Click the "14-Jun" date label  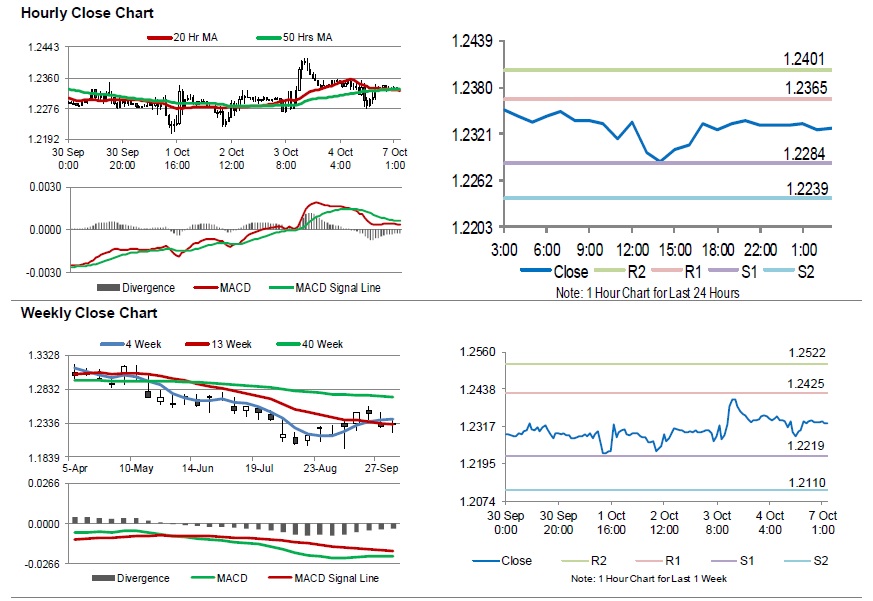198,468
